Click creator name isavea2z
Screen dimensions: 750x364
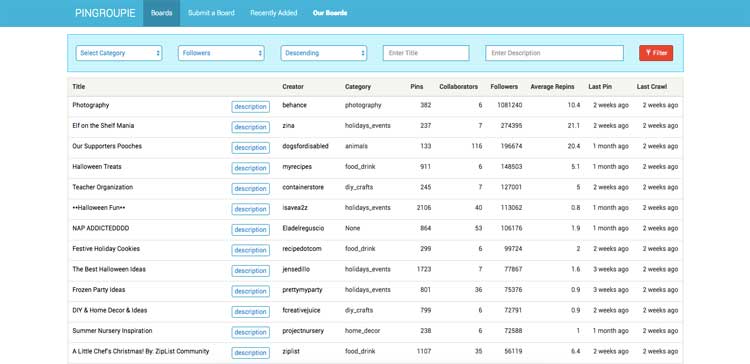tap(296, 208)
